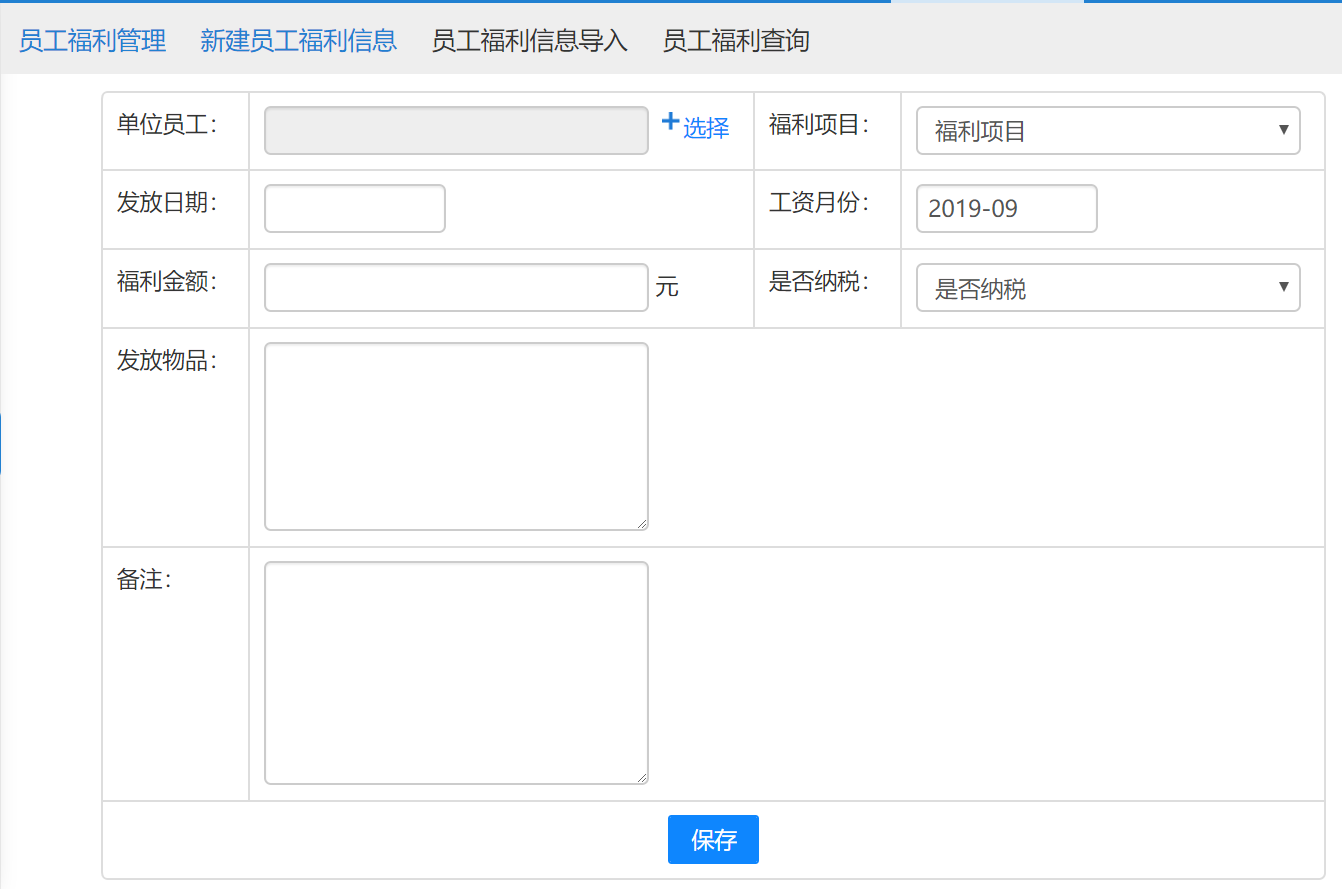The height and width of the screenshot is (889, 1342).
Task: Click the resize handle of 备注 textarea
Action: click(x=641, y=777)
